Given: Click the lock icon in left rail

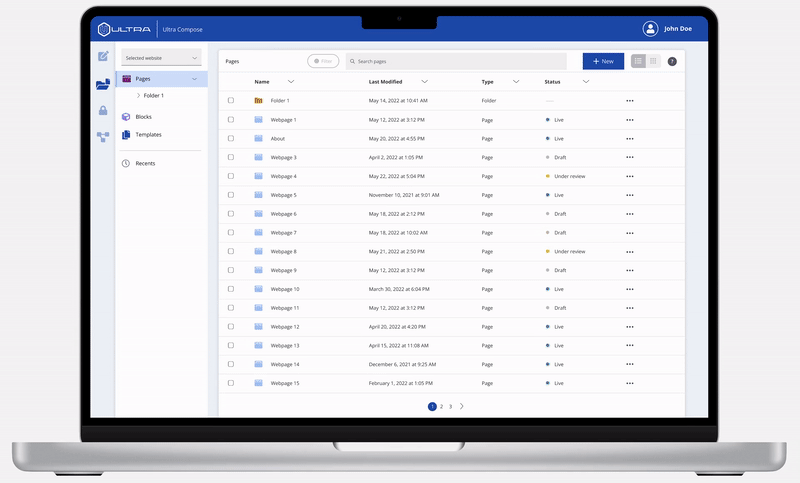Looking at the screenshot, I should click(103, 111).
